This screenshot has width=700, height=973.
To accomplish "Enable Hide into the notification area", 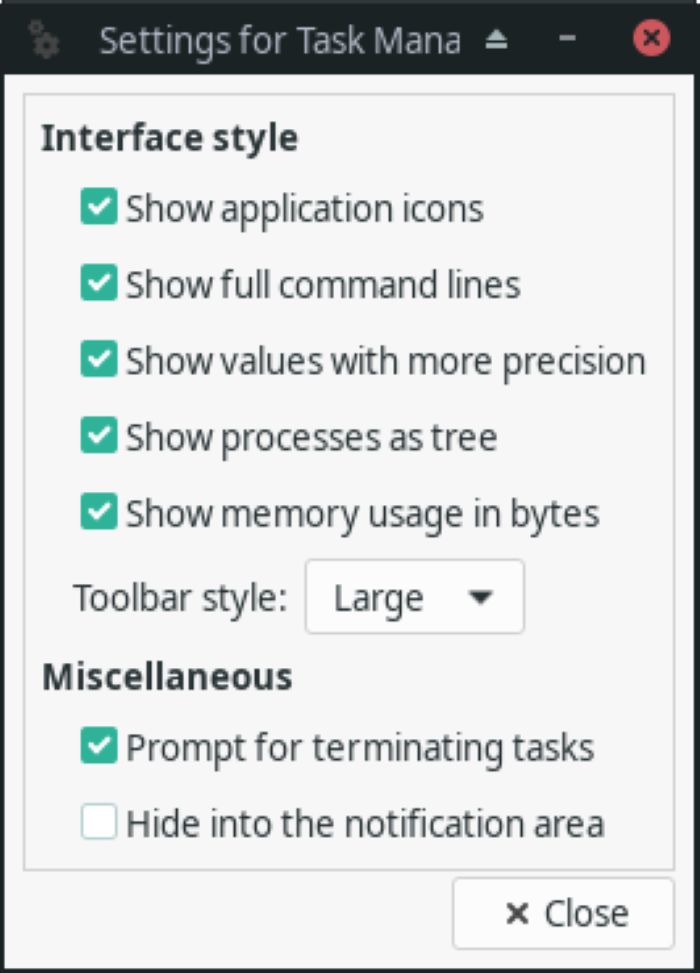I will [98, 823].
